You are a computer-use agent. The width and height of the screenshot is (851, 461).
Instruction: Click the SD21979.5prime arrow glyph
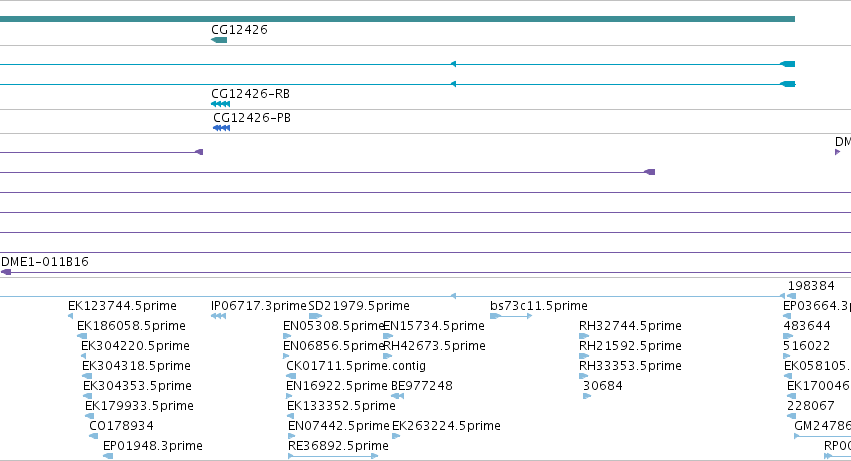[315, 316]
